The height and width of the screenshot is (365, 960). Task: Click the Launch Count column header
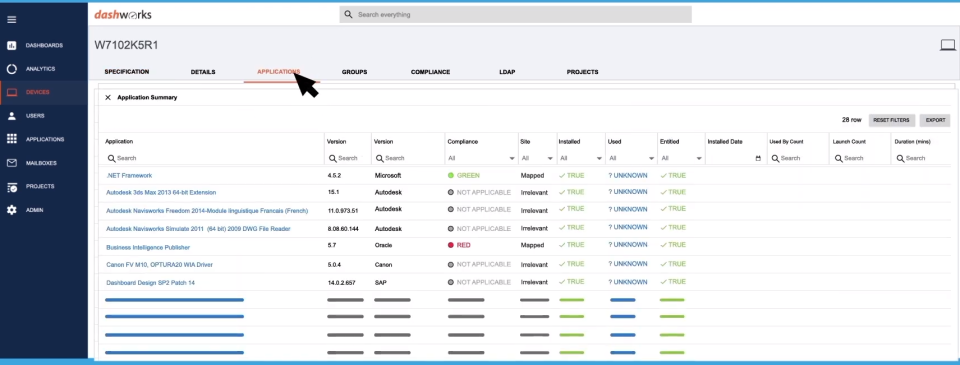click(849, 141)
